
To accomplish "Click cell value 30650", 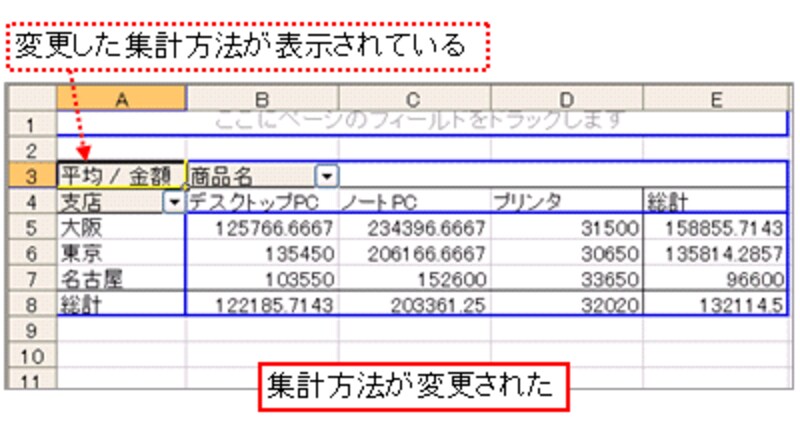I will click(566, 254).
